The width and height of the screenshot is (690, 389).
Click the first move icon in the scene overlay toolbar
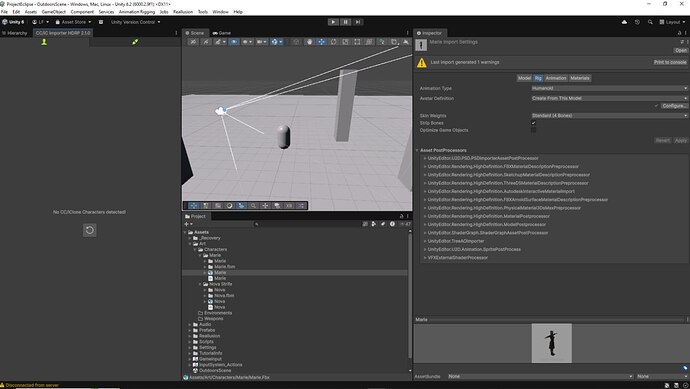click(x=194, y=206)
